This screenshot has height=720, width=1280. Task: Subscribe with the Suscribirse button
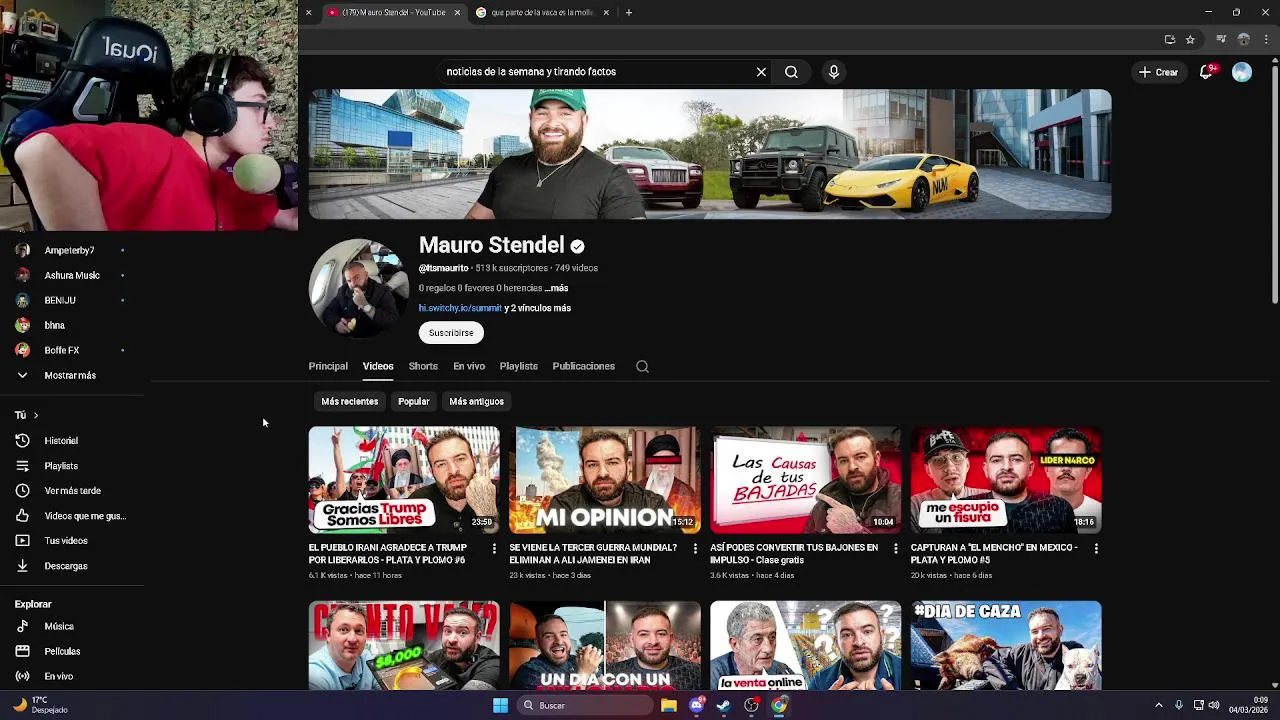(x=451, y=333)
